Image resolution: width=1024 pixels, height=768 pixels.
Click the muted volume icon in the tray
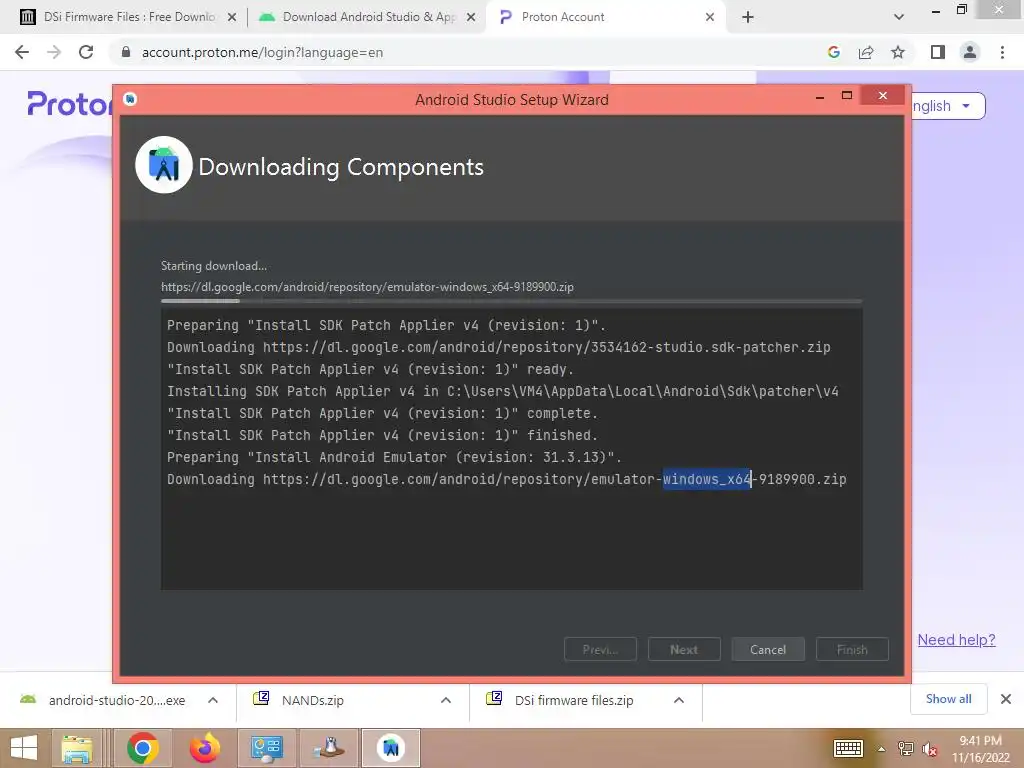click(929, 749)
